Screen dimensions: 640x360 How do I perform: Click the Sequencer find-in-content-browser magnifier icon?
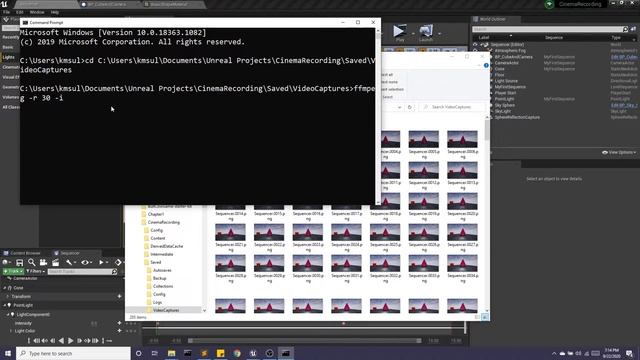pyautogui.click(x=31, y=262)
